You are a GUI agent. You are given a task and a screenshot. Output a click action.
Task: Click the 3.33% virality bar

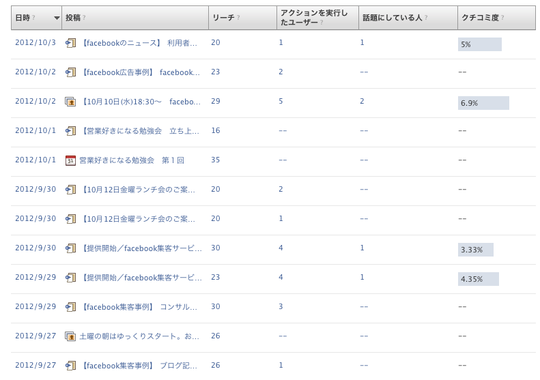476,250
